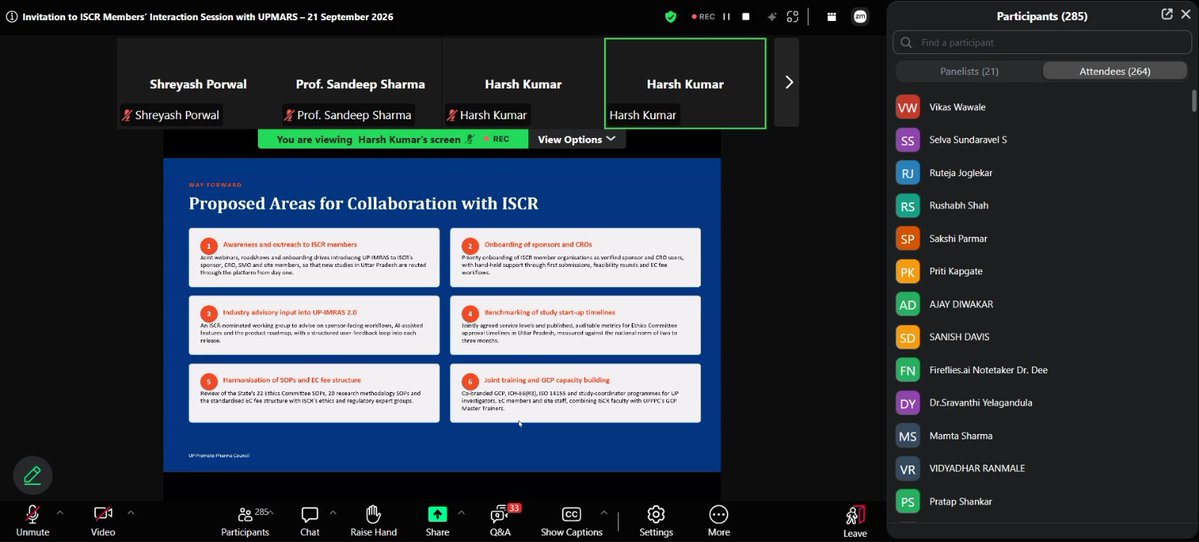1199x542 pixels.
Task: Select the VR avatar for VIDYADHAR RANMALE
Action: (908, 469)
